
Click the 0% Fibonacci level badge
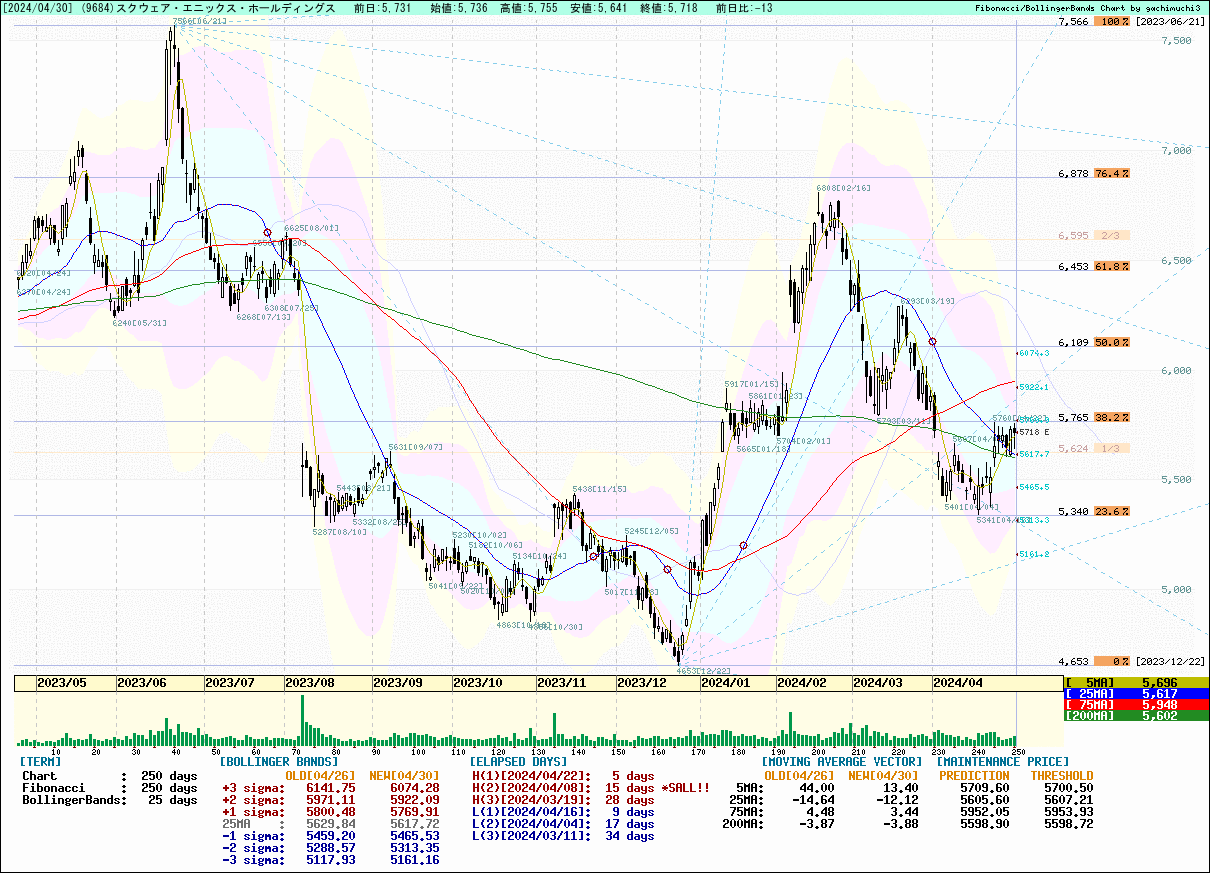(1111, 661)
